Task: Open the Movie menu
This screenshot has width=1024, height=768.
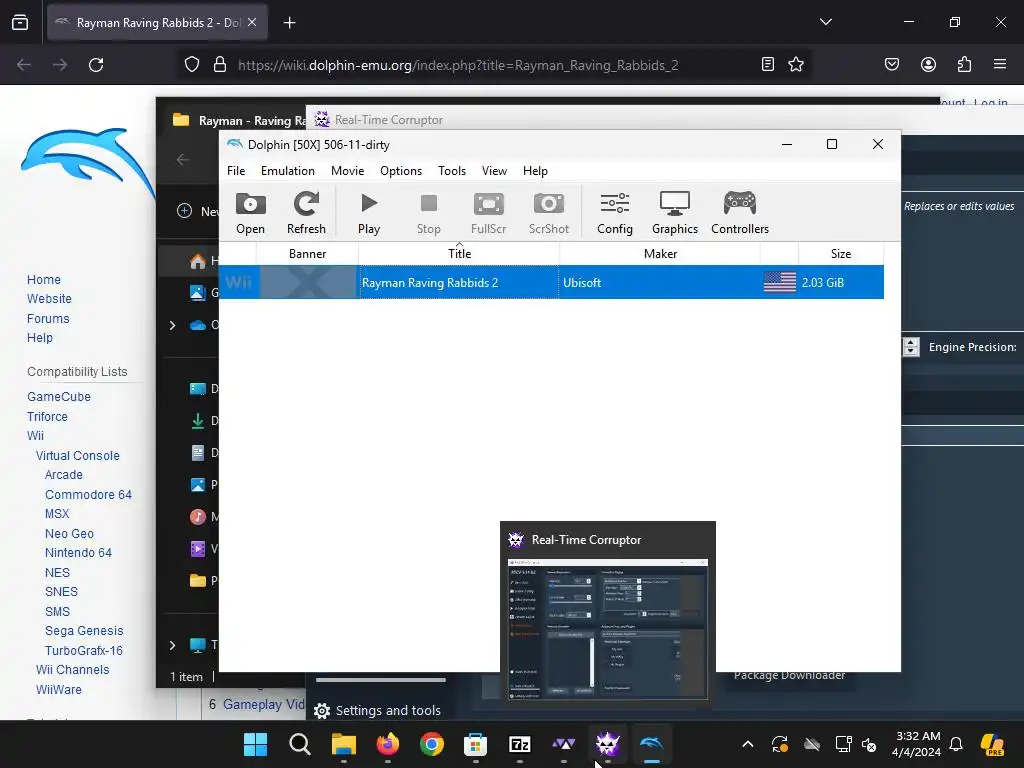Action: [347, 170]
